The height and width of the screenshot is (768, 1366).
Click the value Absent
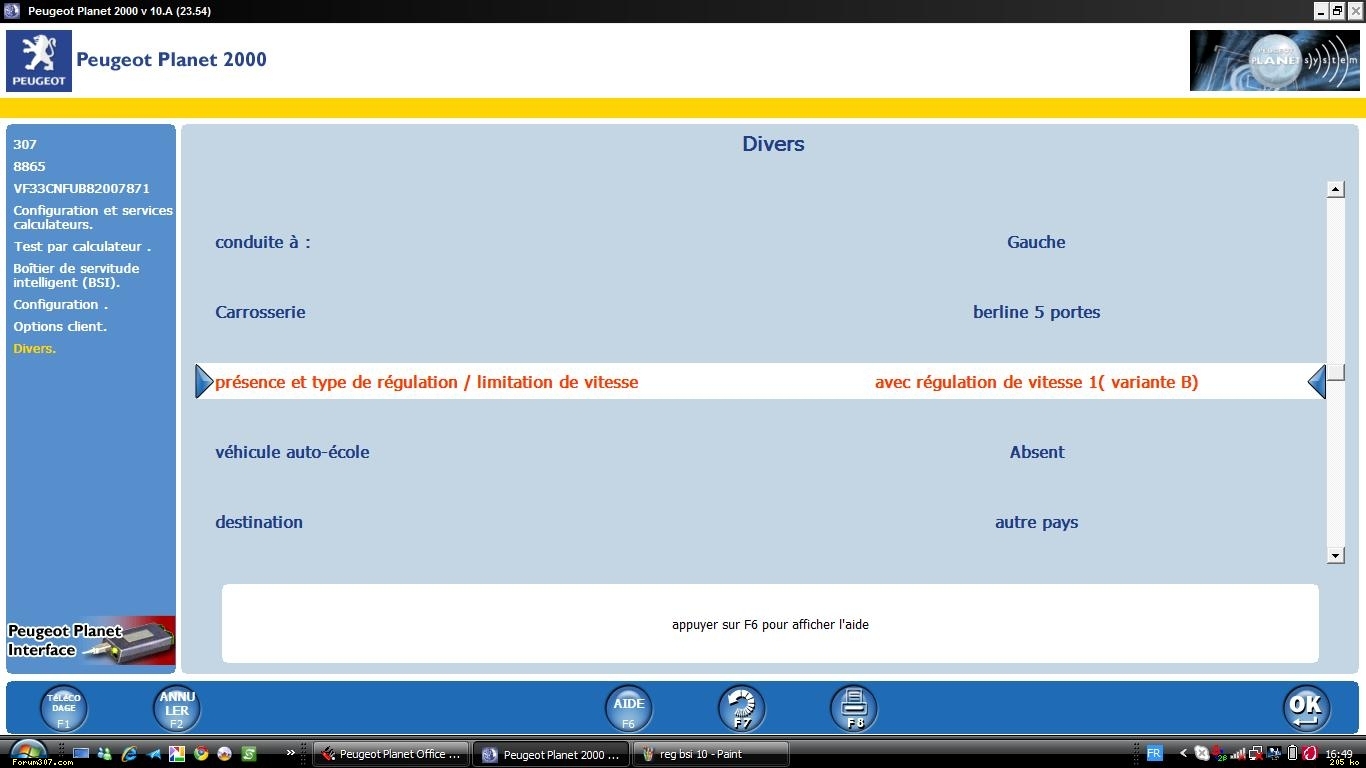coord(1037,452)
